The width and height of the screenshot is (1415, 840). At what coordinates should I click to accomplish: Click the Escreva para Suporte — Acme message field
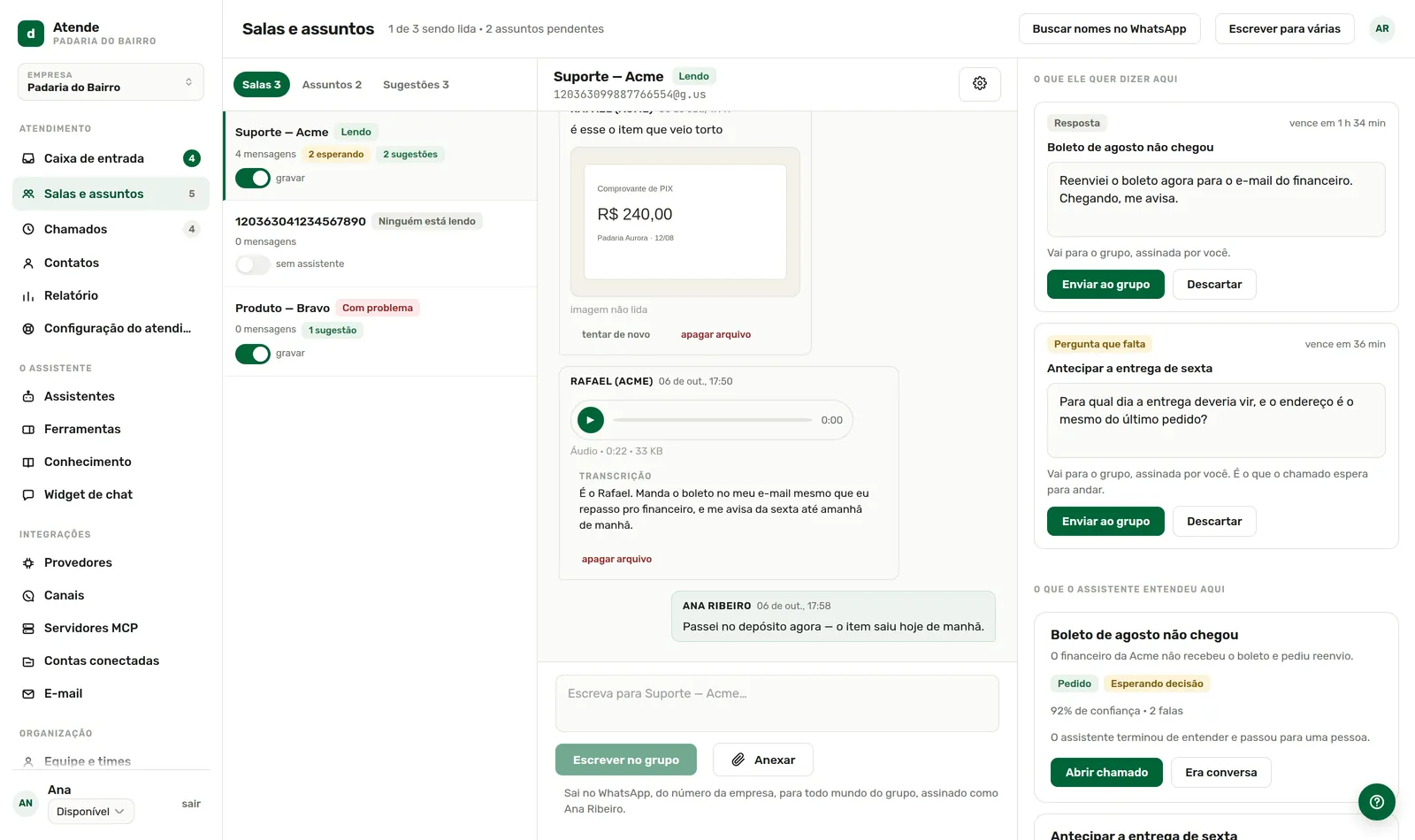(x=777, y=703)
